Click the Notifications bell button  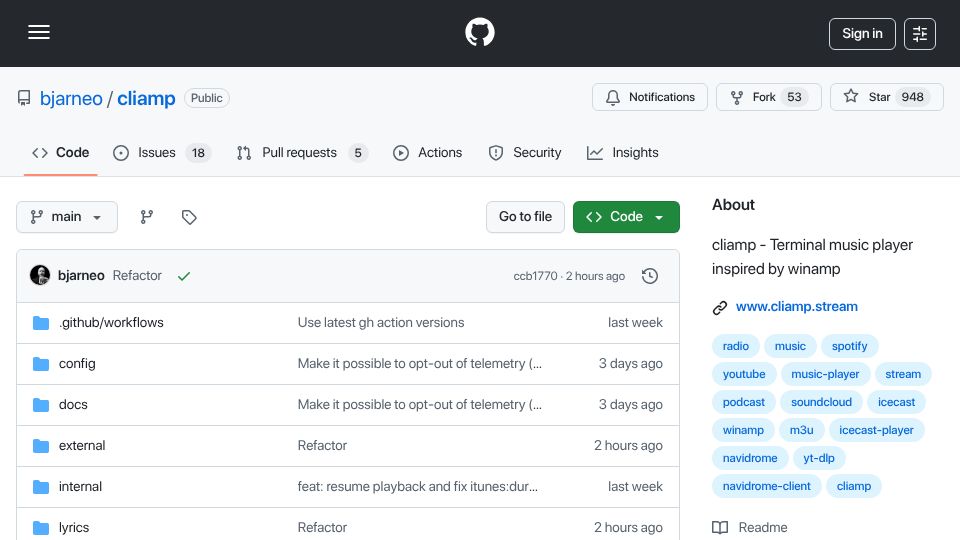[x=650, y=97]
